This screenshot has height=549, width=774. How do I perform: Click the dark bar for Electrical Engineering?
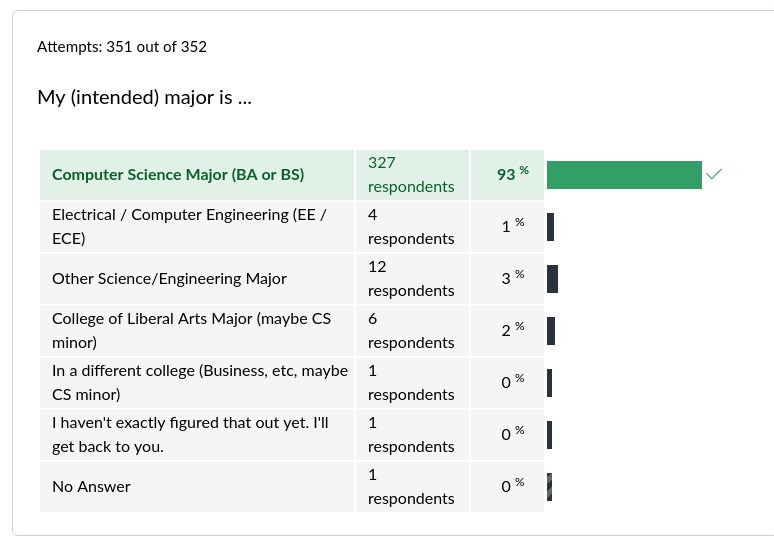pos(550,227)
